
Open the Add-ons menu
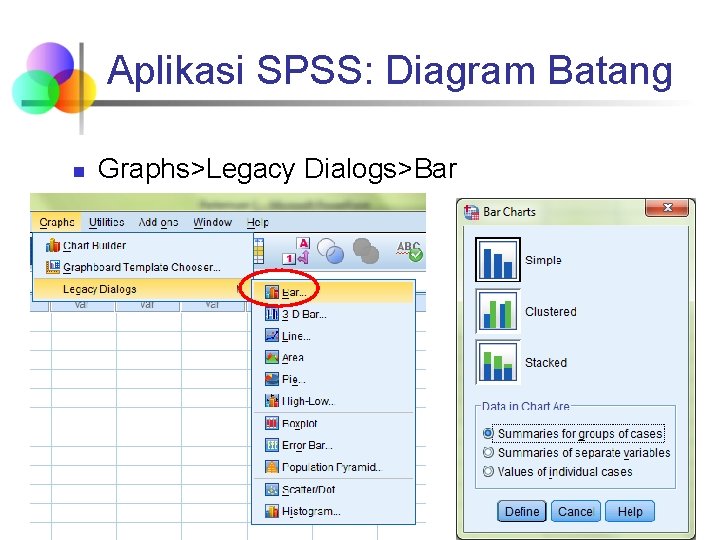pos(158,222)
